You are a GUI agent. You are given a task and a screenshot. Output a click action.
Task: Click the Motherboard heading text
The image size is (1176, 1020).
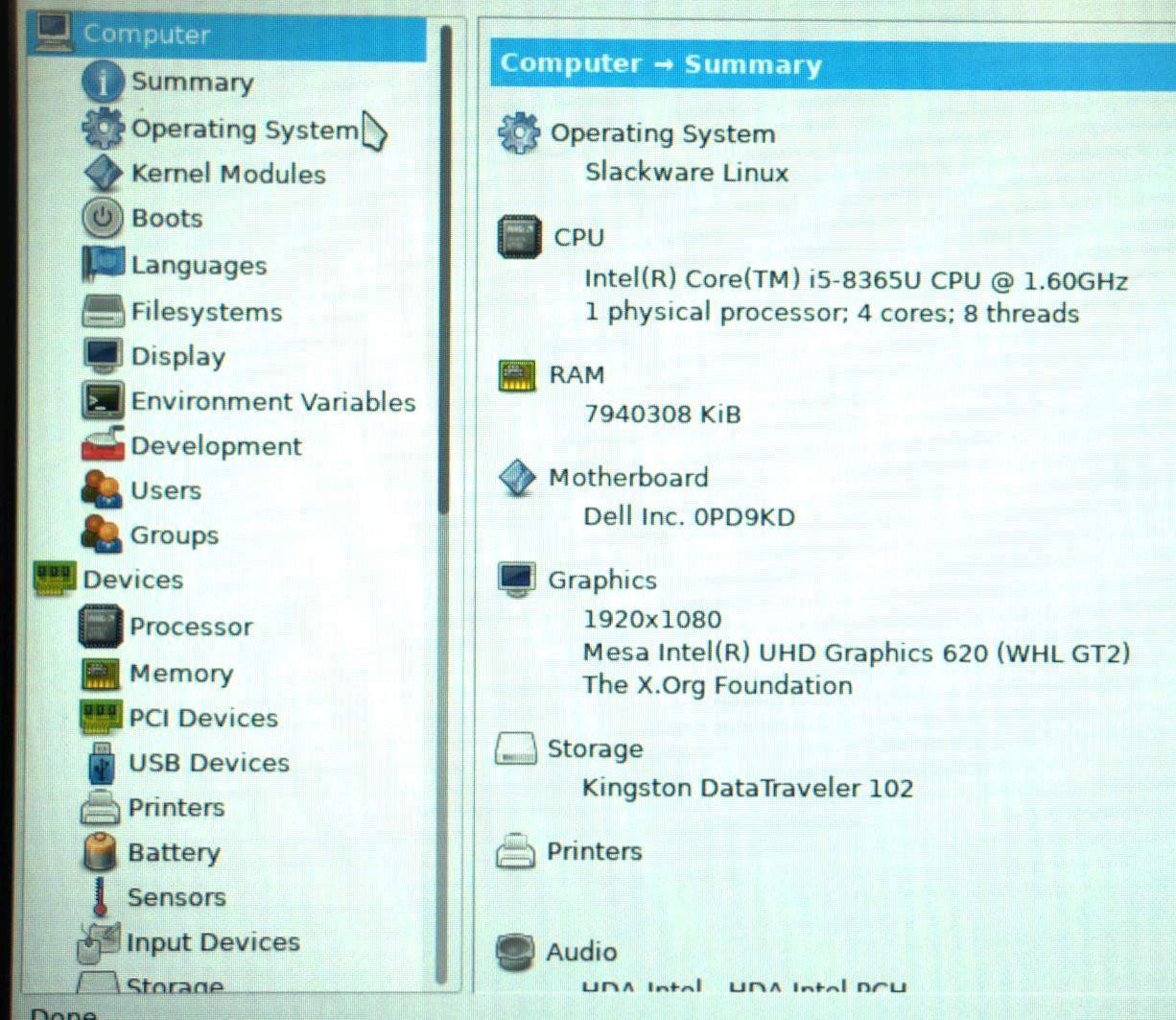click(628, 477)
